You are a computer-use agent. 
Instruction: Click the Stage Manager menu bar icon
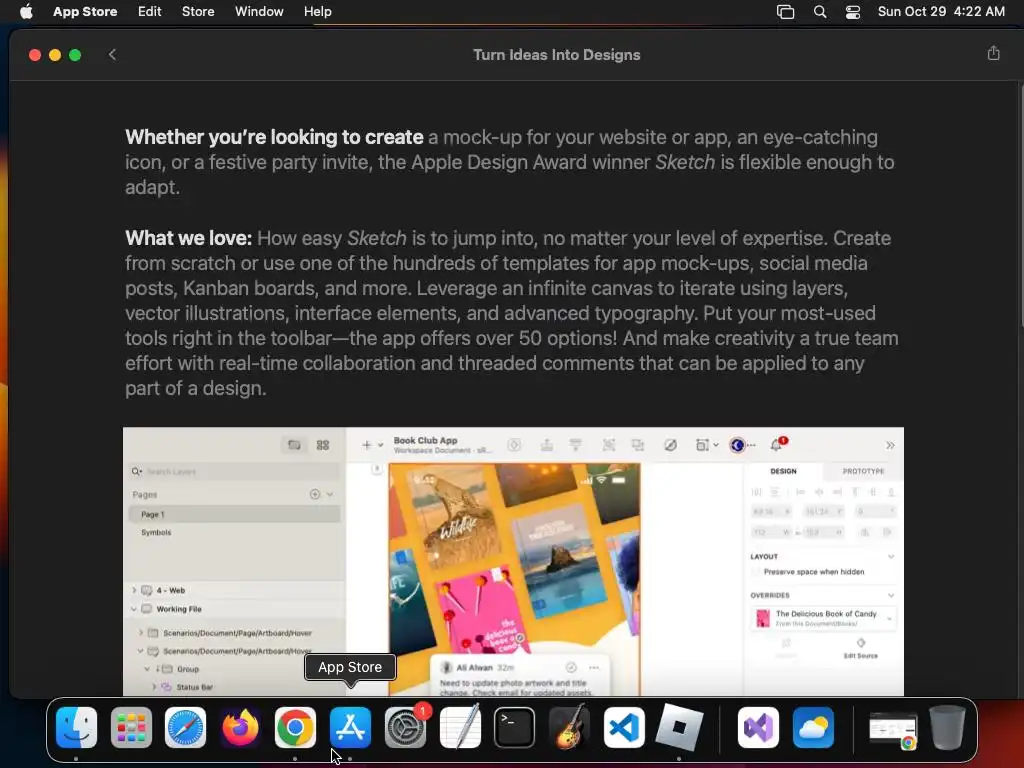(786, 12)
